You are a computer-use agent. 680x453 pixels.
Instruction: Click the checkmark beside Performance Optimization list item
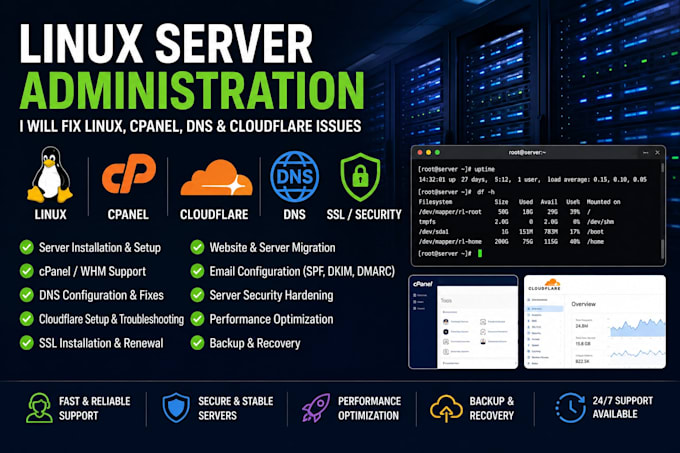tap(197, 319)
